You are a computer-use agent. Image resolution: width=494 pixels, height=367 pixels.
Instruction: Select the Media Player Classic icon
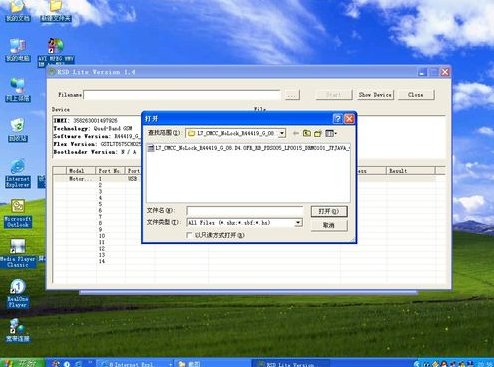(18, 253)
